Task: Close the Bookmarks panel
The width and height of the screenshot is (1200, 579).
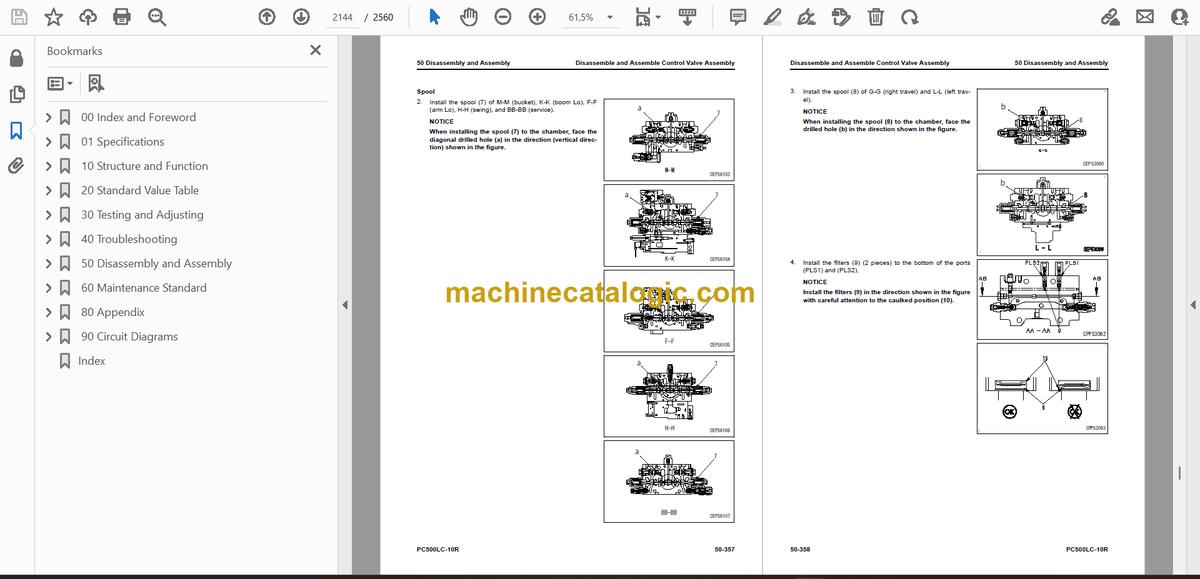Action: [x=315, y=50]
